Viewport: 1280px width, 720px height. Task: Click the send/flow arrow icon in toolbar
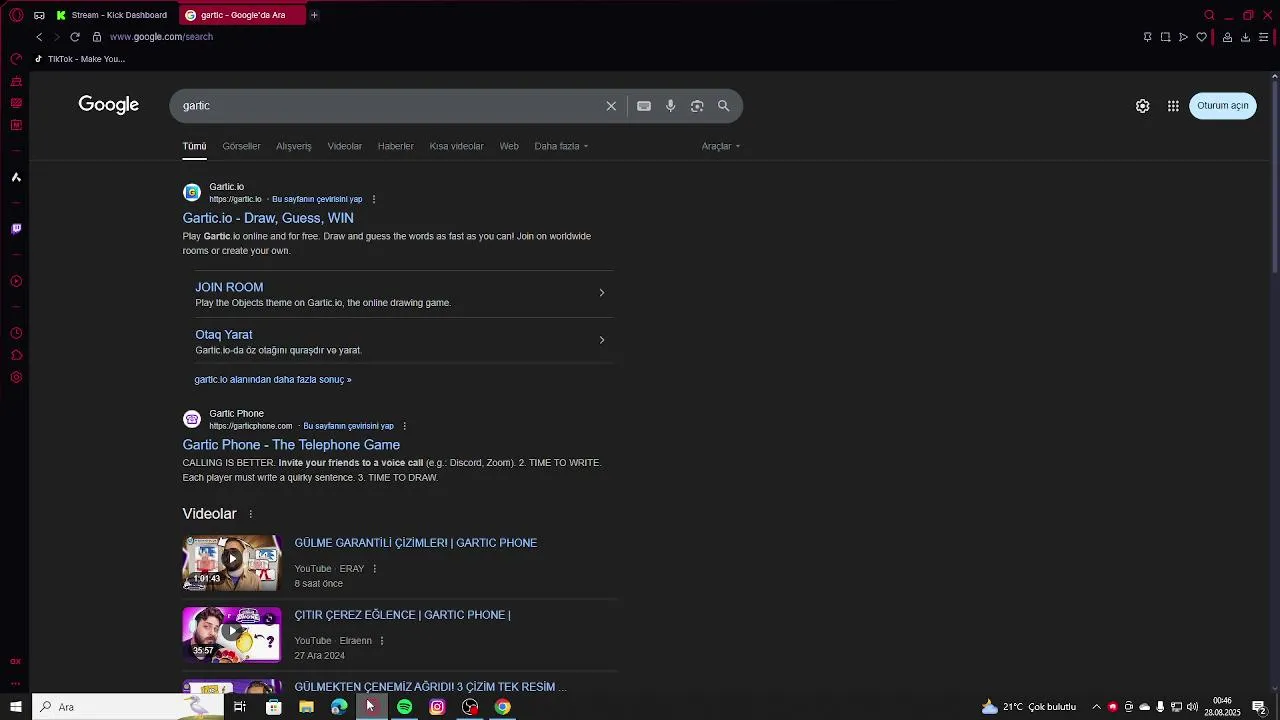coord(1183,37)
